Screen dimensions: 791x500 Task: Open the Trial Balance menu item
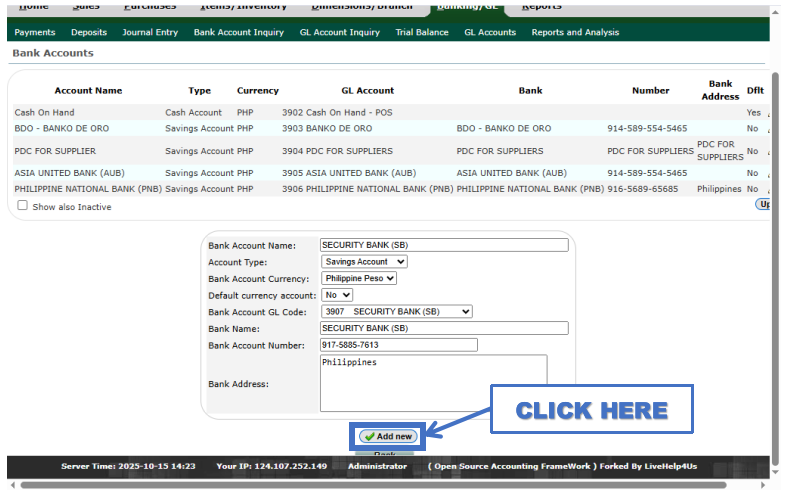pos(422,32)
